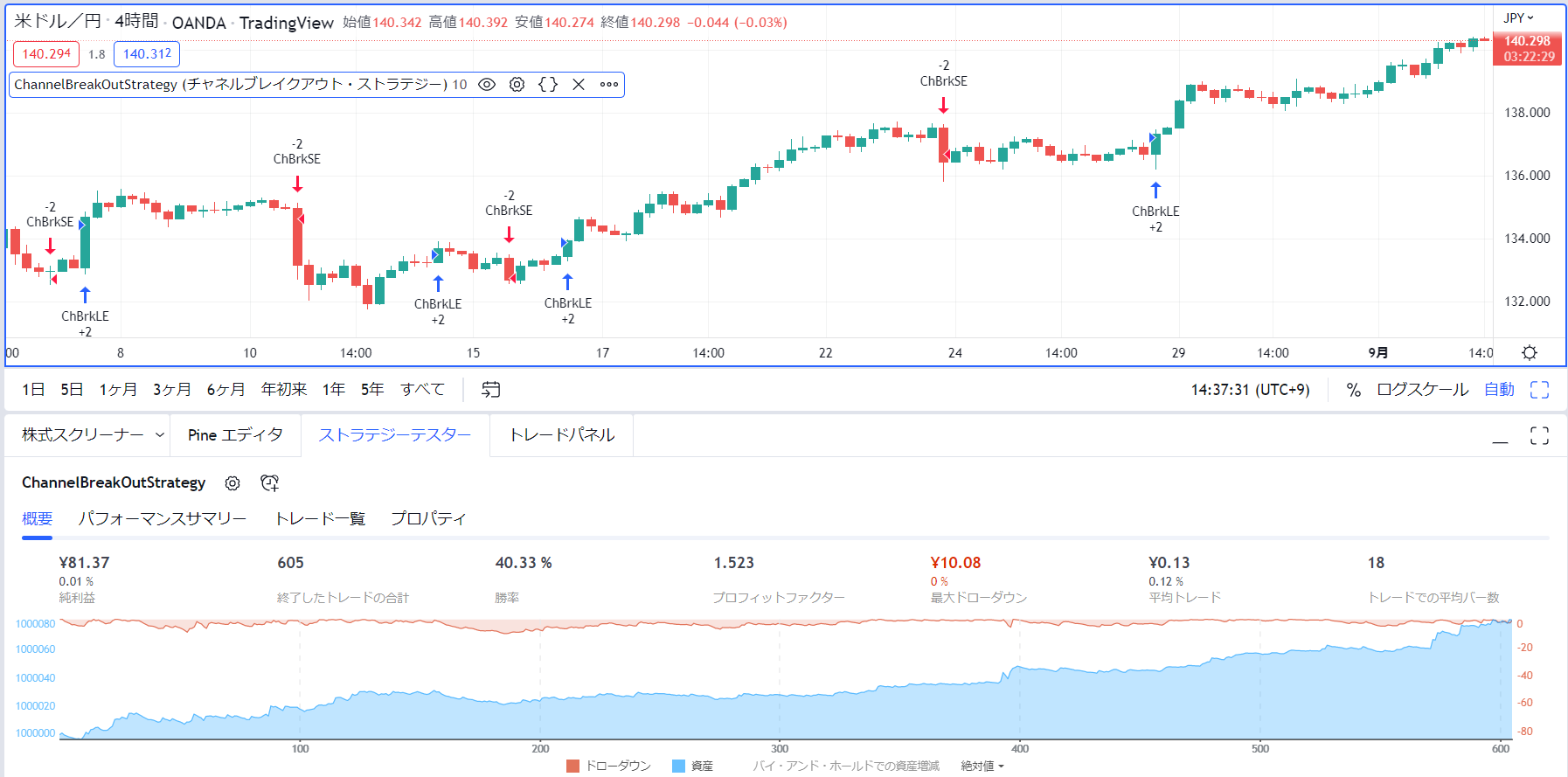Open the トレードパネル tab
The width and height of the screenshot is (1568, 777).
pos(562,435)
